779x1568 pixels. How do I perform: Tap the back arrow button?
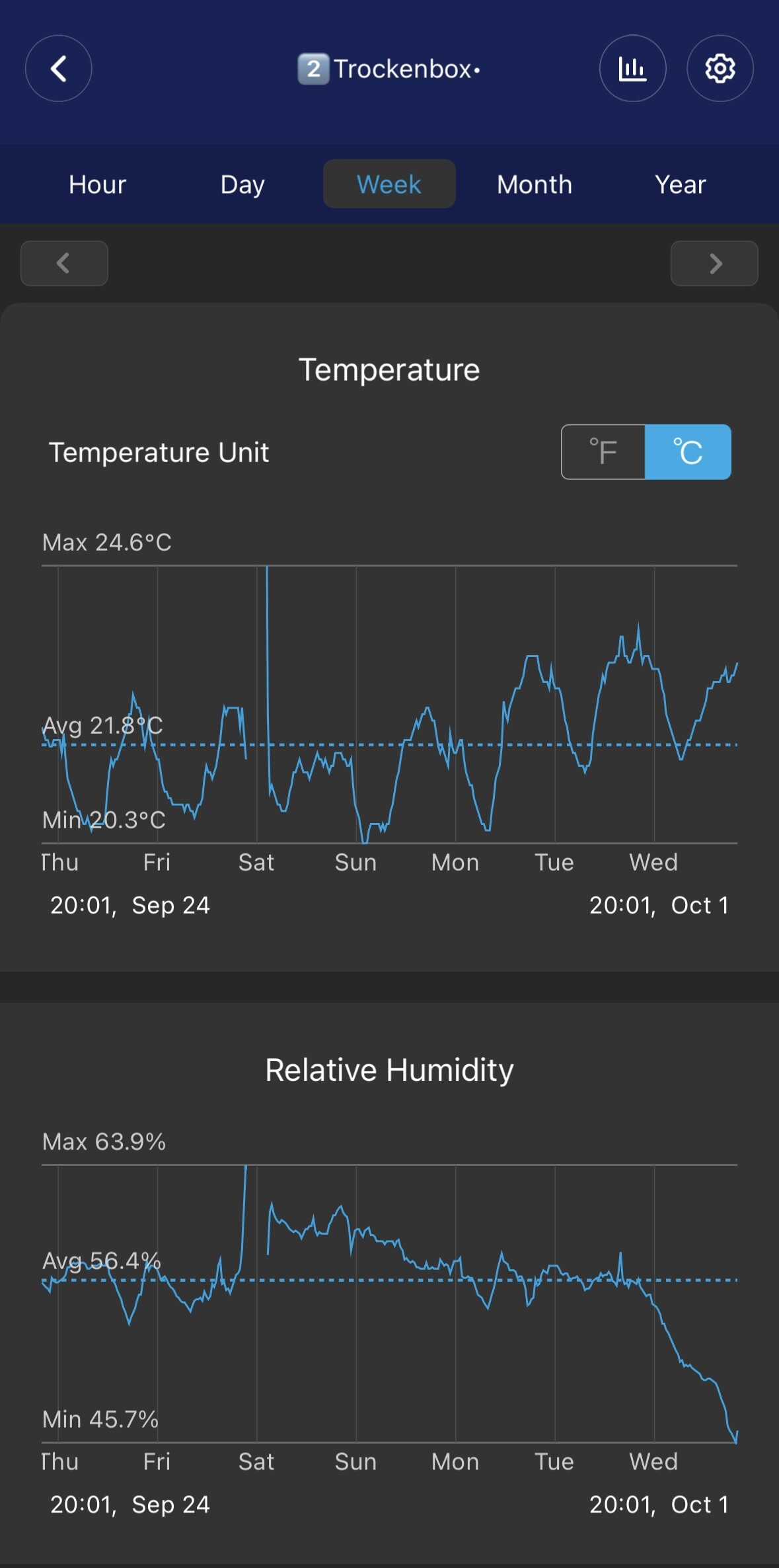[58, 68]
